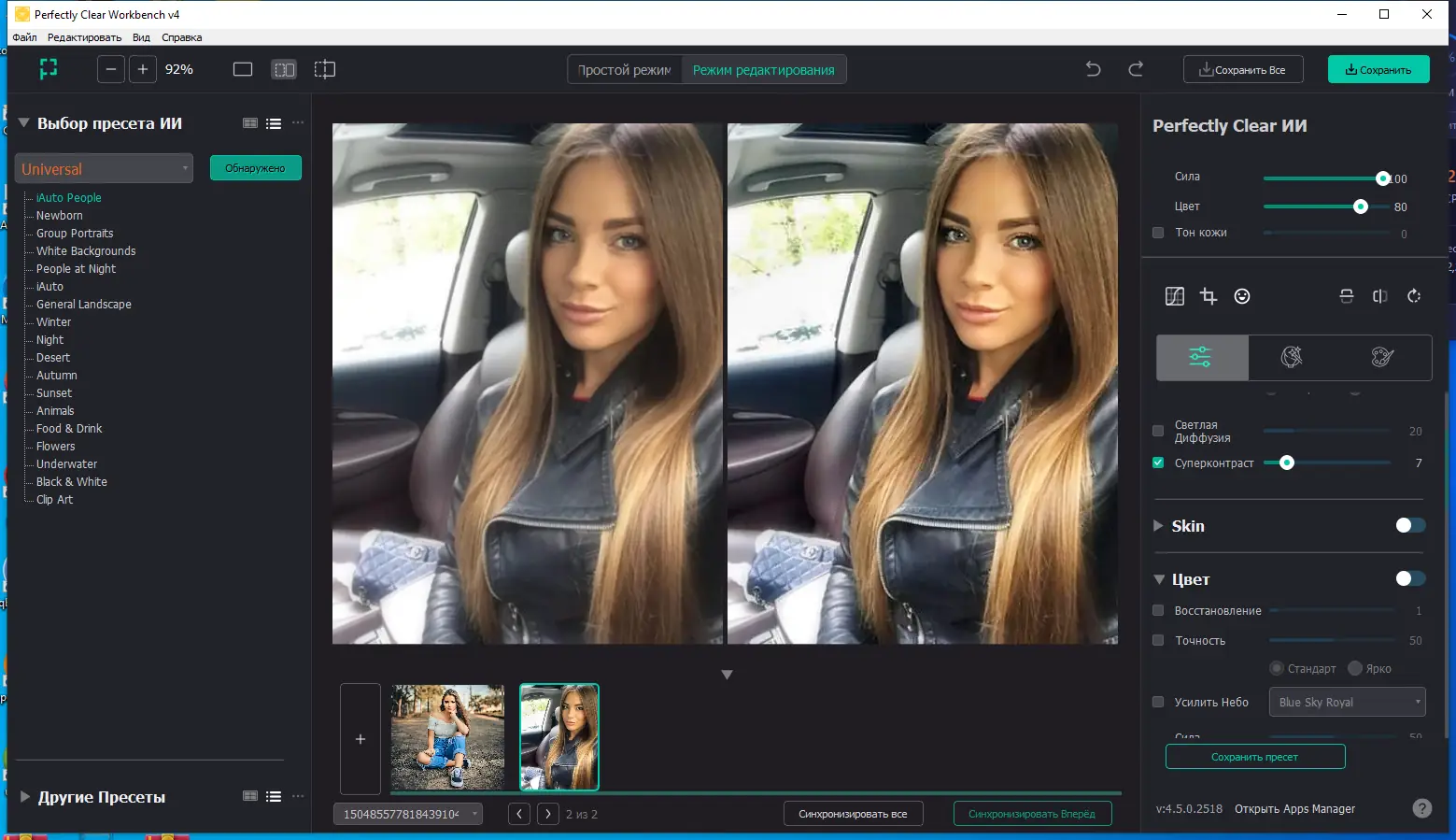Zoom out with the minus button

click(x=111, y=69)
